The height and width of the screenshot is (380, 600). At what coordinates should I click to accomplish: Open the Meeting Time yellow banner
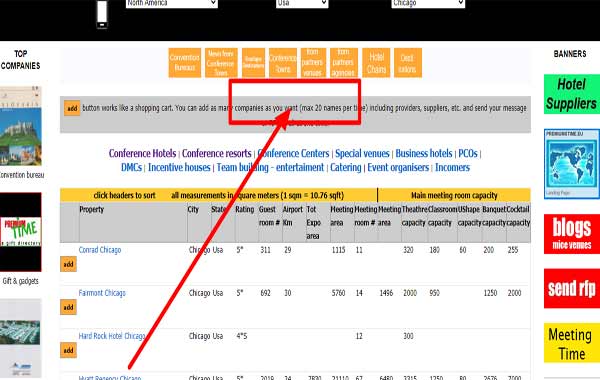coord(572,343)
